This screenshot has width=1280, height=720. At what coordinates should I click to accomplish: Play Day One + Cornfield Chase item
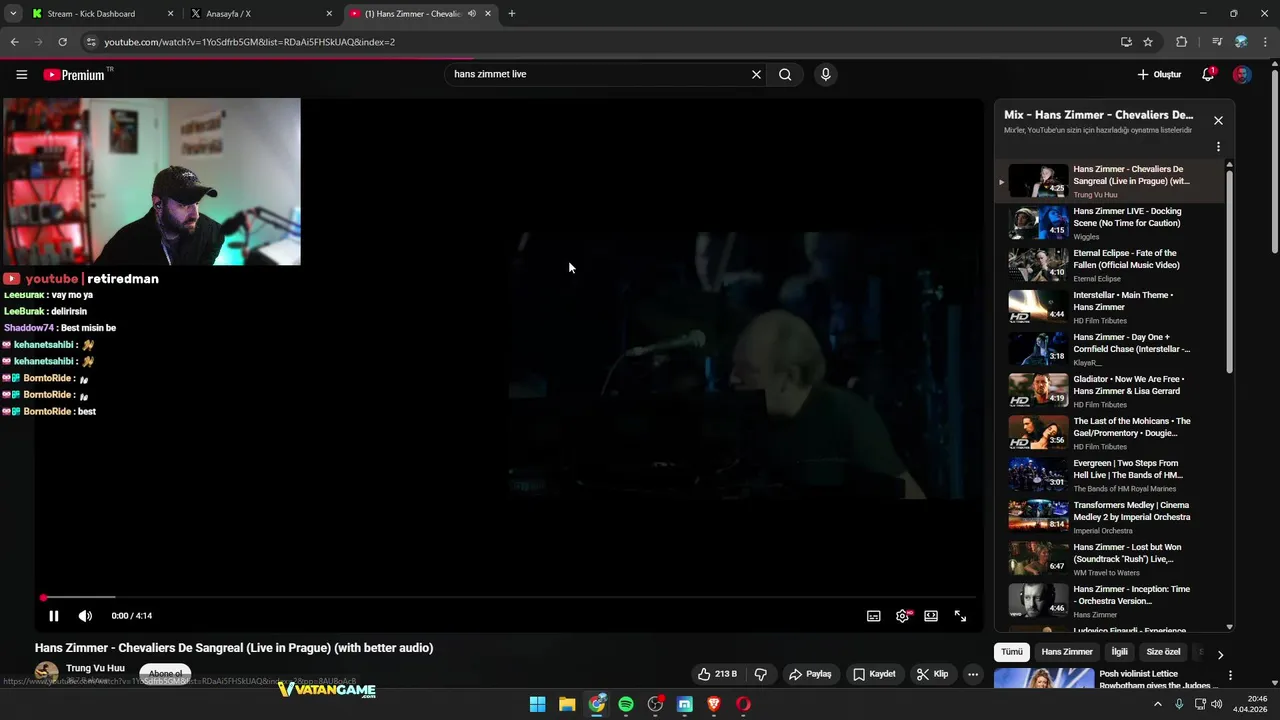tap(1109, 348)
